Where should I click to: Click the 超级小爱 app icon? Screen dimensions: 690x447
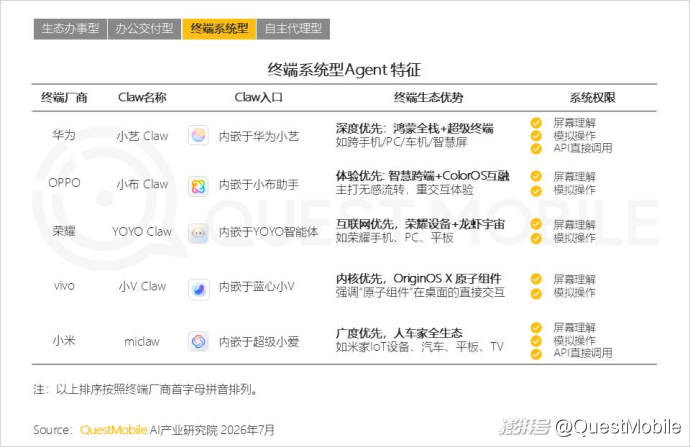coord(198,341)
